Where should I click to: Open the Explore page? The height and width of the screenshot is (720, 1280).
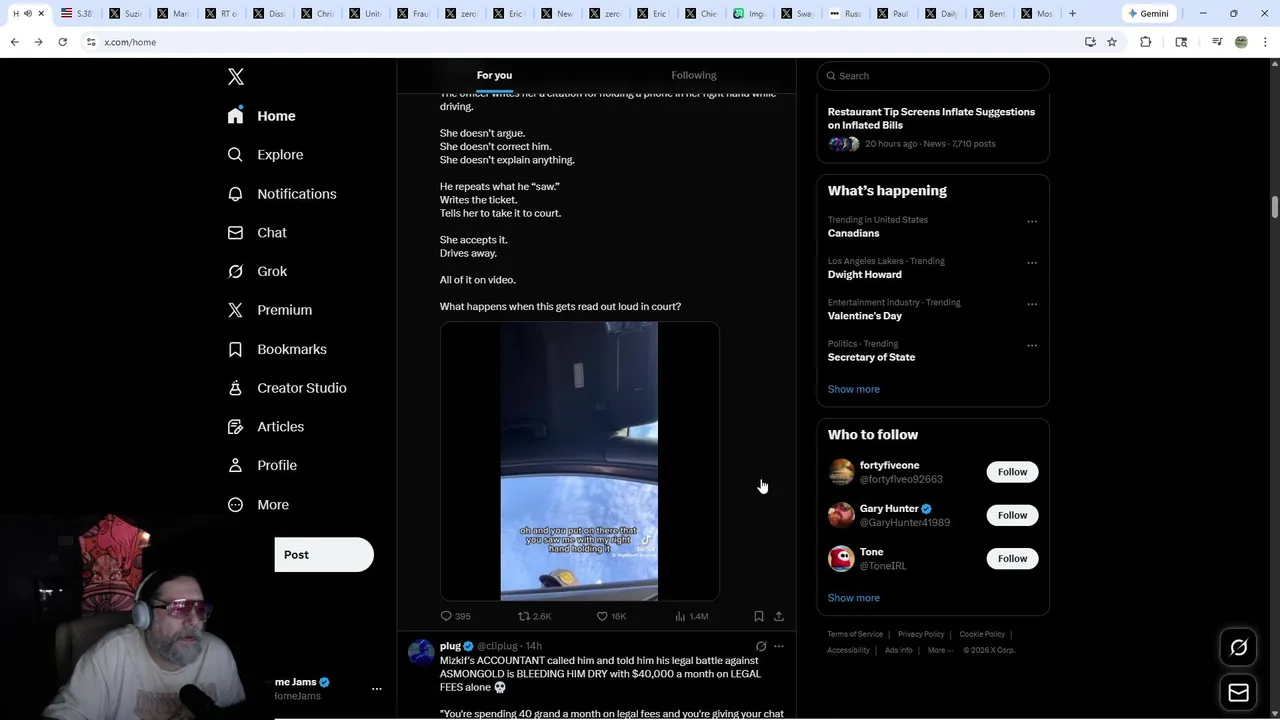pos(265,155)
